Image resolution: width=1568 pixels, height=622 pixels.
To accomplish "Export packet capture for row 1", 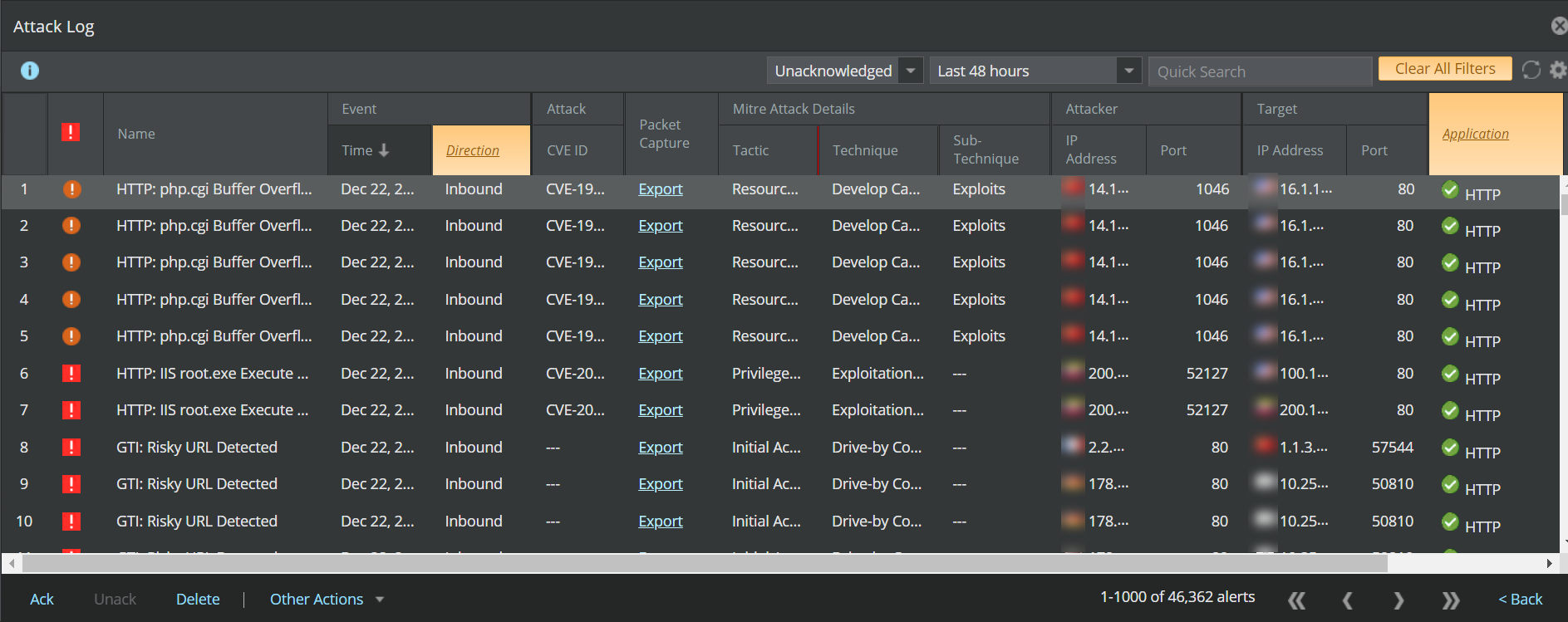I will (661, 189).
